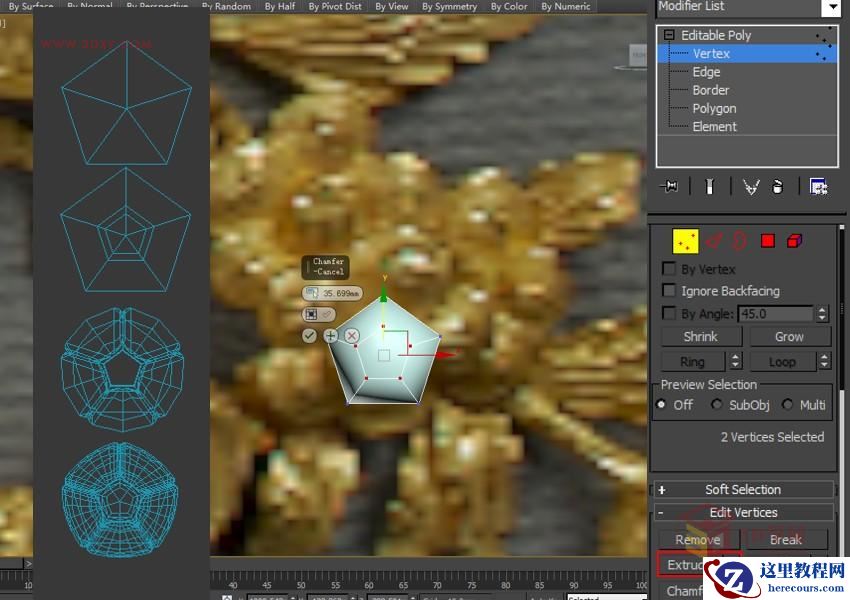The image size is (850, 600).
Task: Expand the Soft Selection rollout
Action: [x=743, y=489]
